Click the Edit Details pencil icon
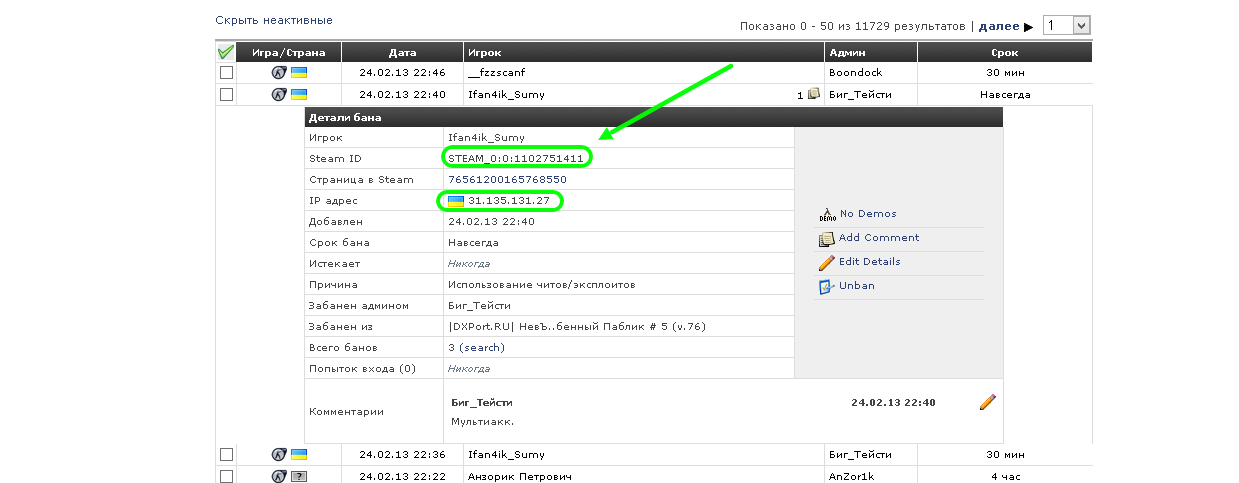Screen dimensions: 1239x483 [x=827, y=262]
